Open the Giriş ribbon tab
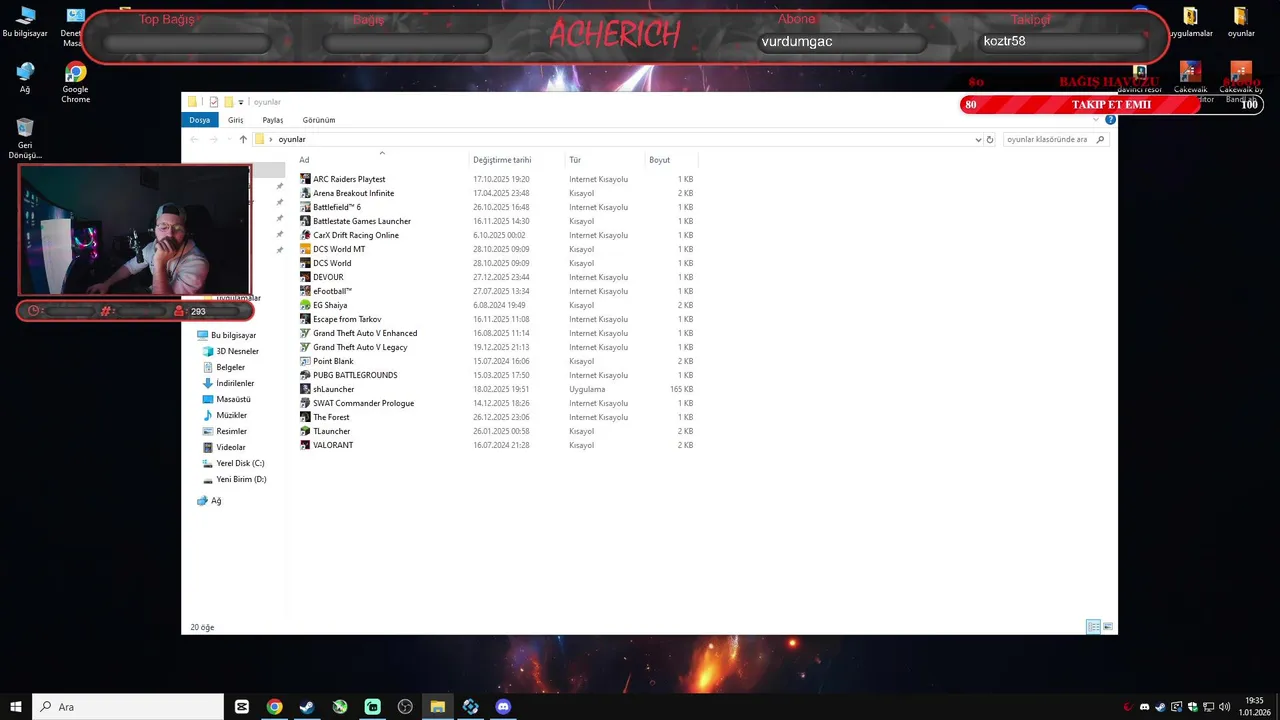1280x720 pixels. tap(236, 120)
